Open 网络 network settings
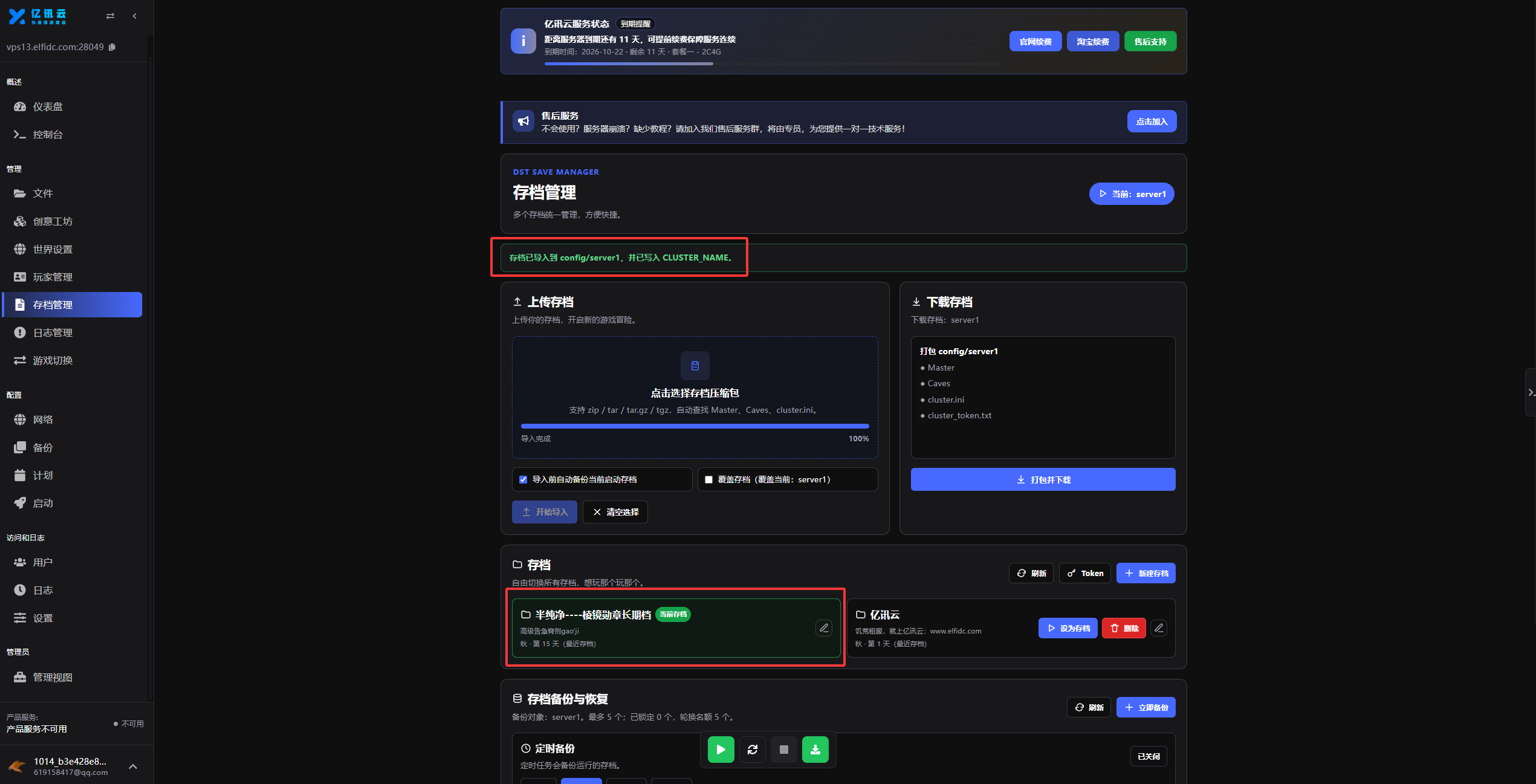This screenshot has height=784, width=1536. click(x=73, y=420)
